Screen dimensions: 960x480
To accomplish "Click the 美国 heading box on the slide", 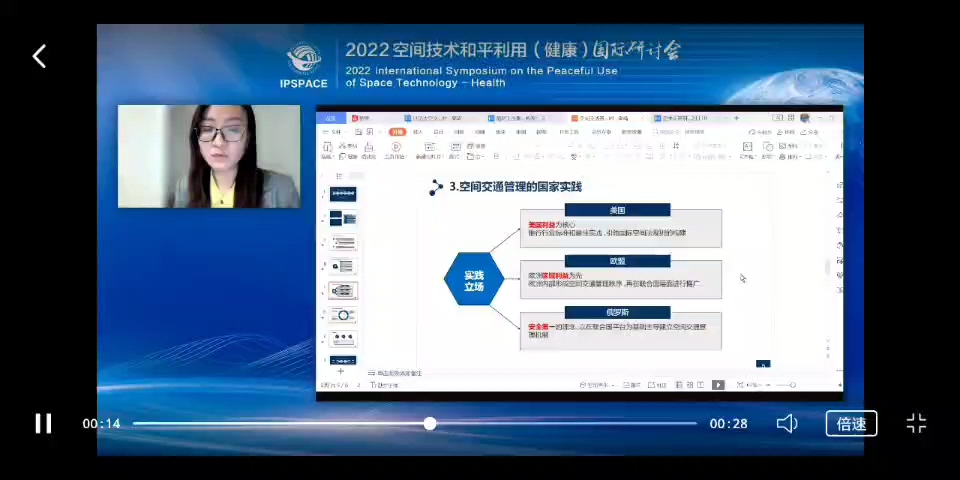I will pyautogui.click(x=617, y=210).
